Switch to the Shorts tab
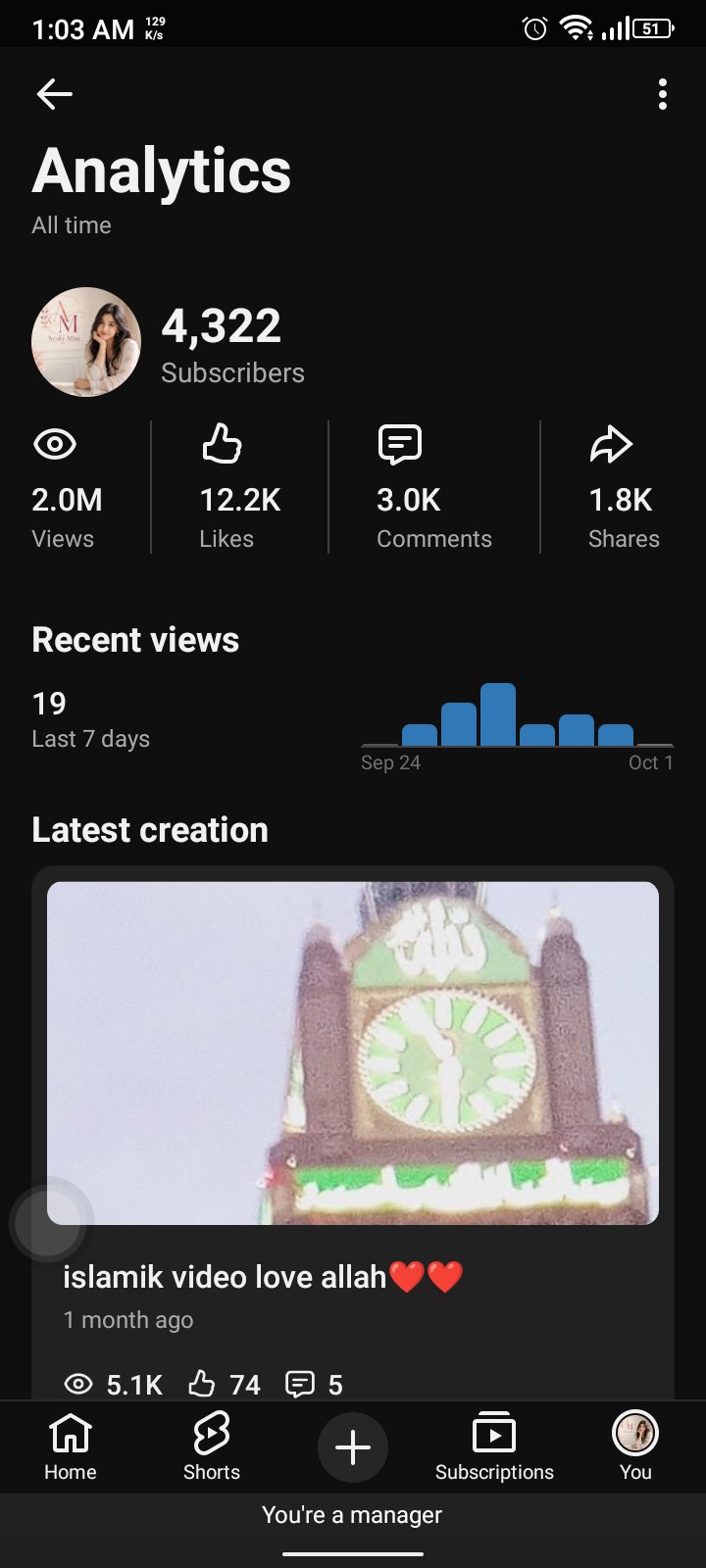 point(212,1446)
